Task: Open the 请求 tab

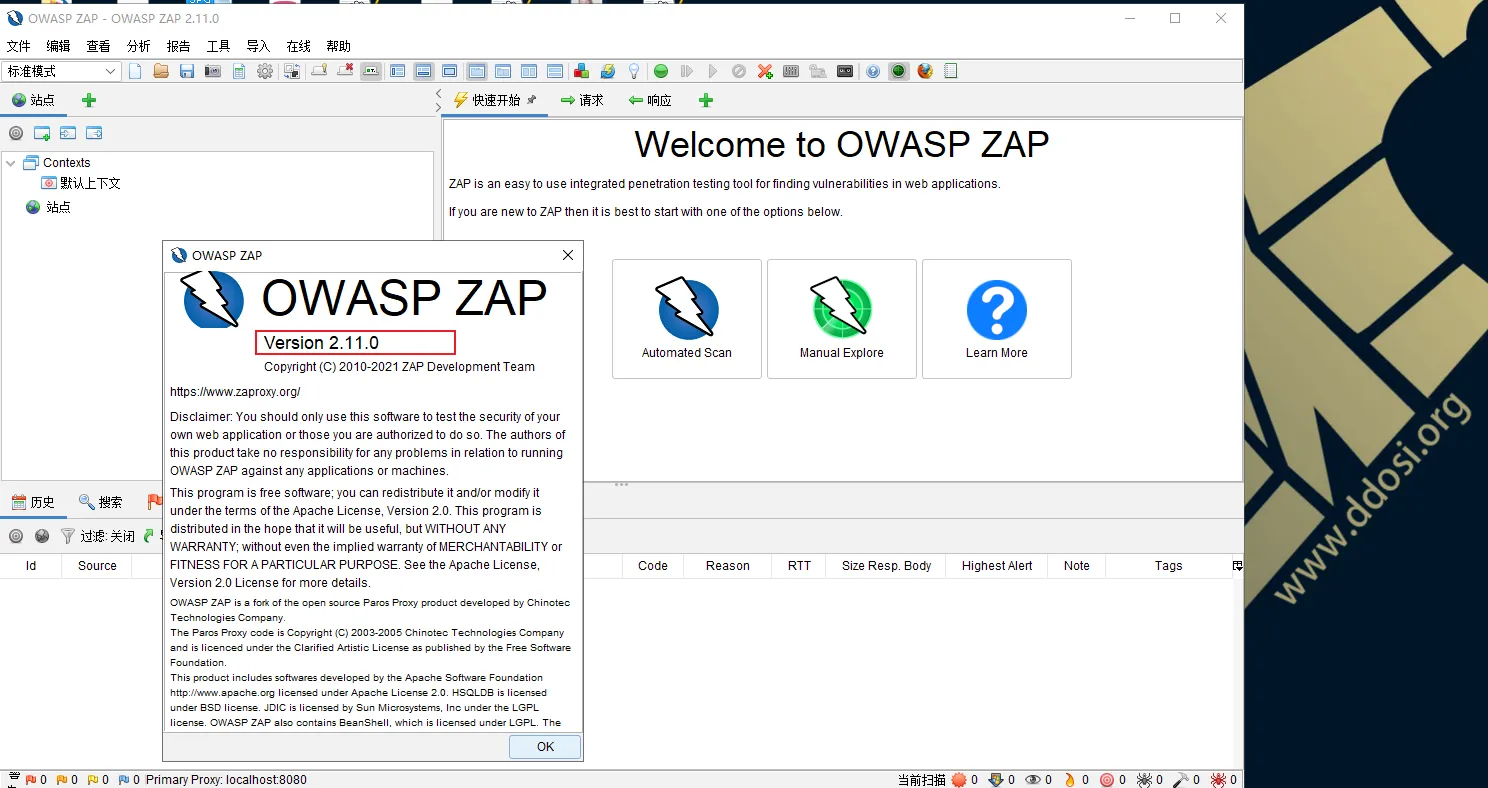Action: [x=582, y=100]
